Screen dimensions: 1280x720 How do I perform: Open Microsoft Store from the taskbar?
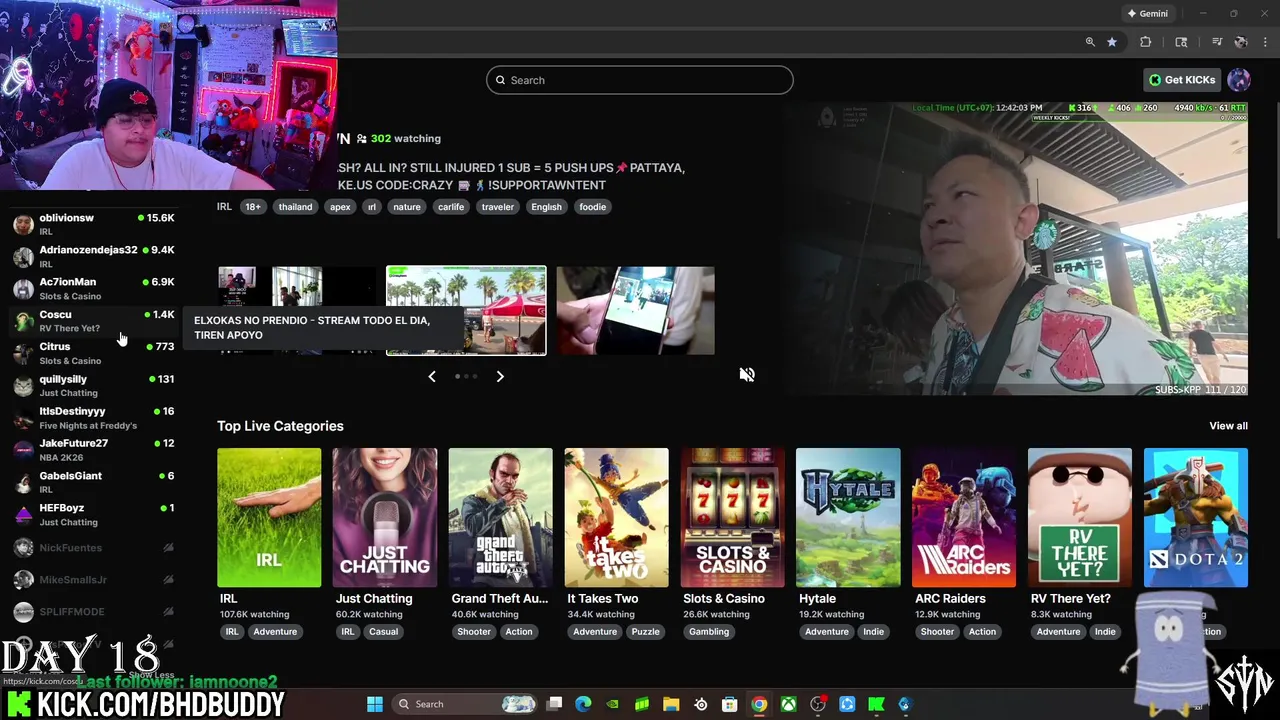coord(730,704)
